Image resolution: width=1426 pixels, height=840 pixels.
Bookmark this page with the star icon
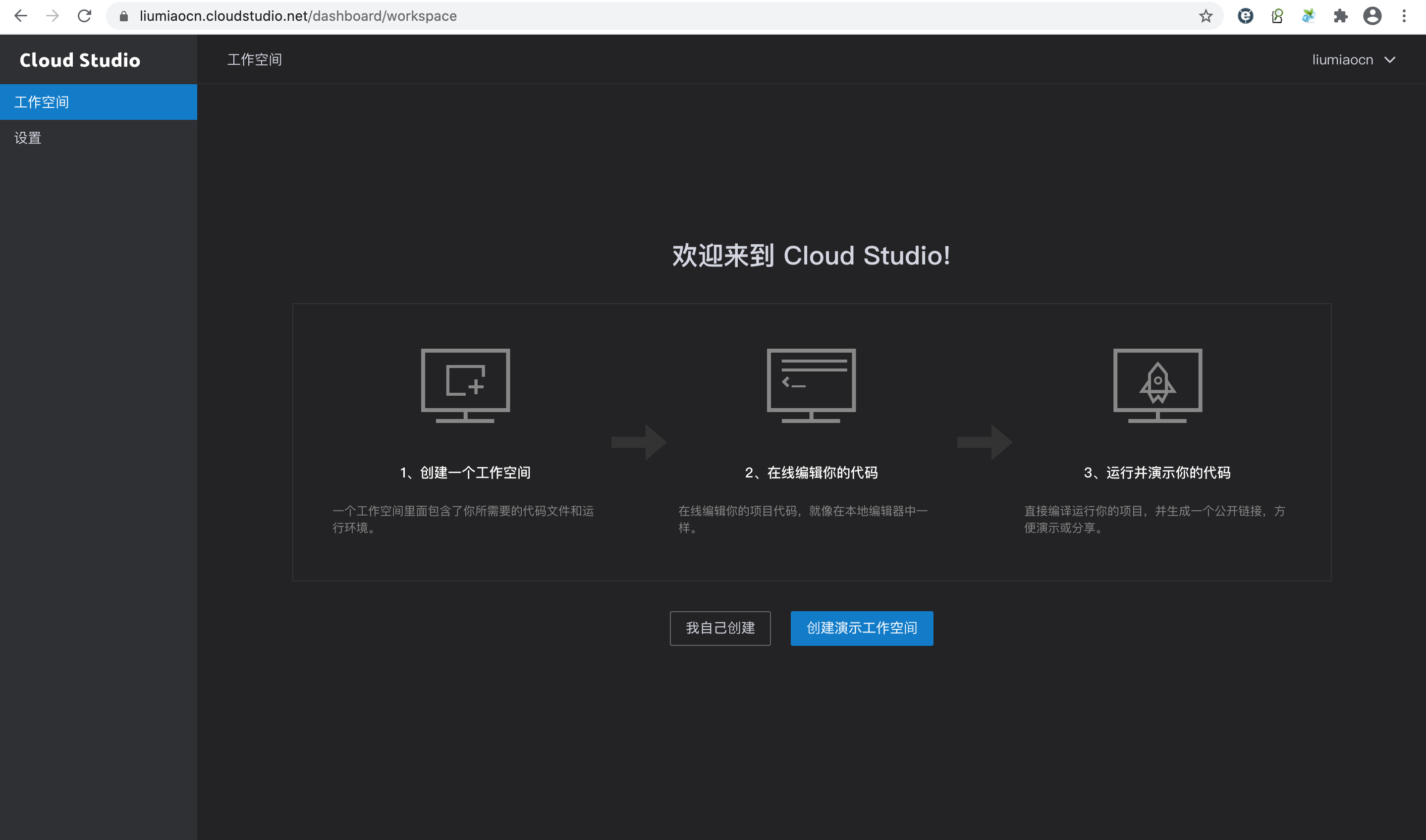point(1205,16)
